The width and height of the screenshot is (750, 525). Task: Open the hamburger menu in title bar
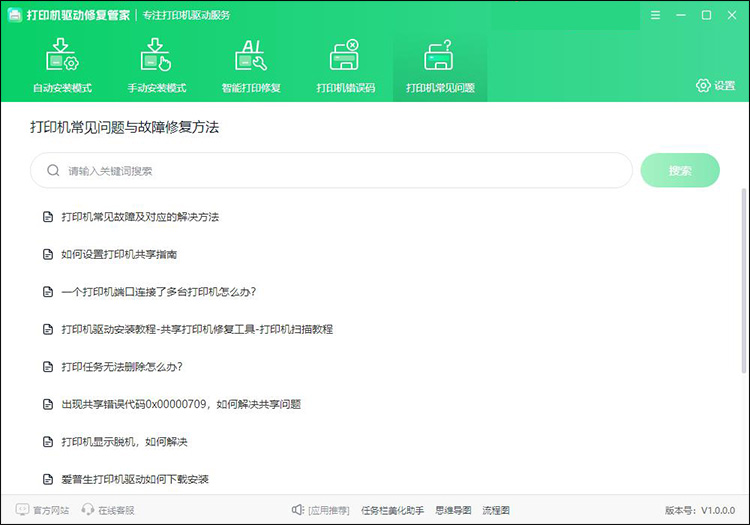tap(655, 15)
